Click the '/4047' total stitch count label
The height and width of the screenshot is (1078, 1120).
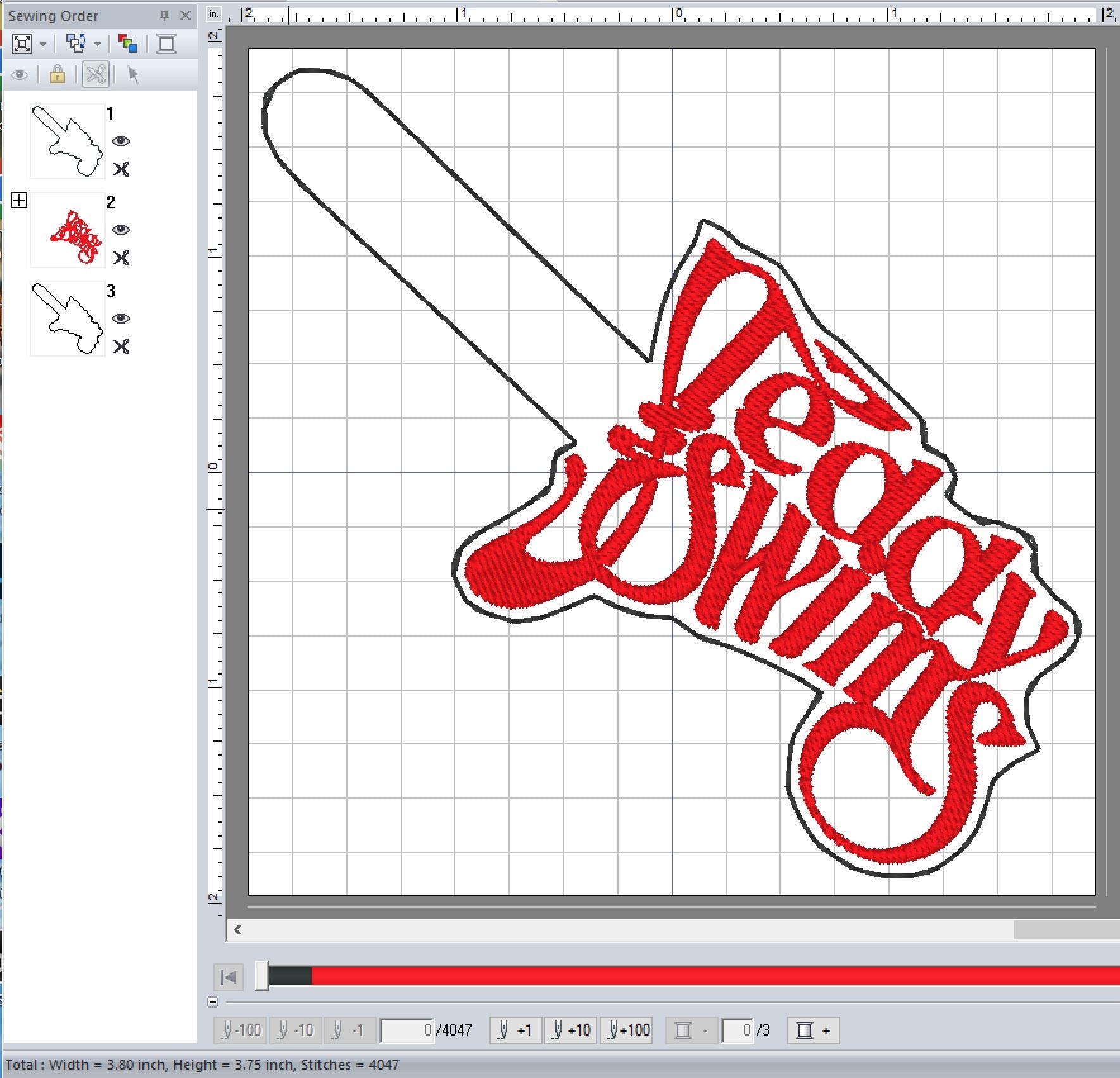(x=455, y=1030)
